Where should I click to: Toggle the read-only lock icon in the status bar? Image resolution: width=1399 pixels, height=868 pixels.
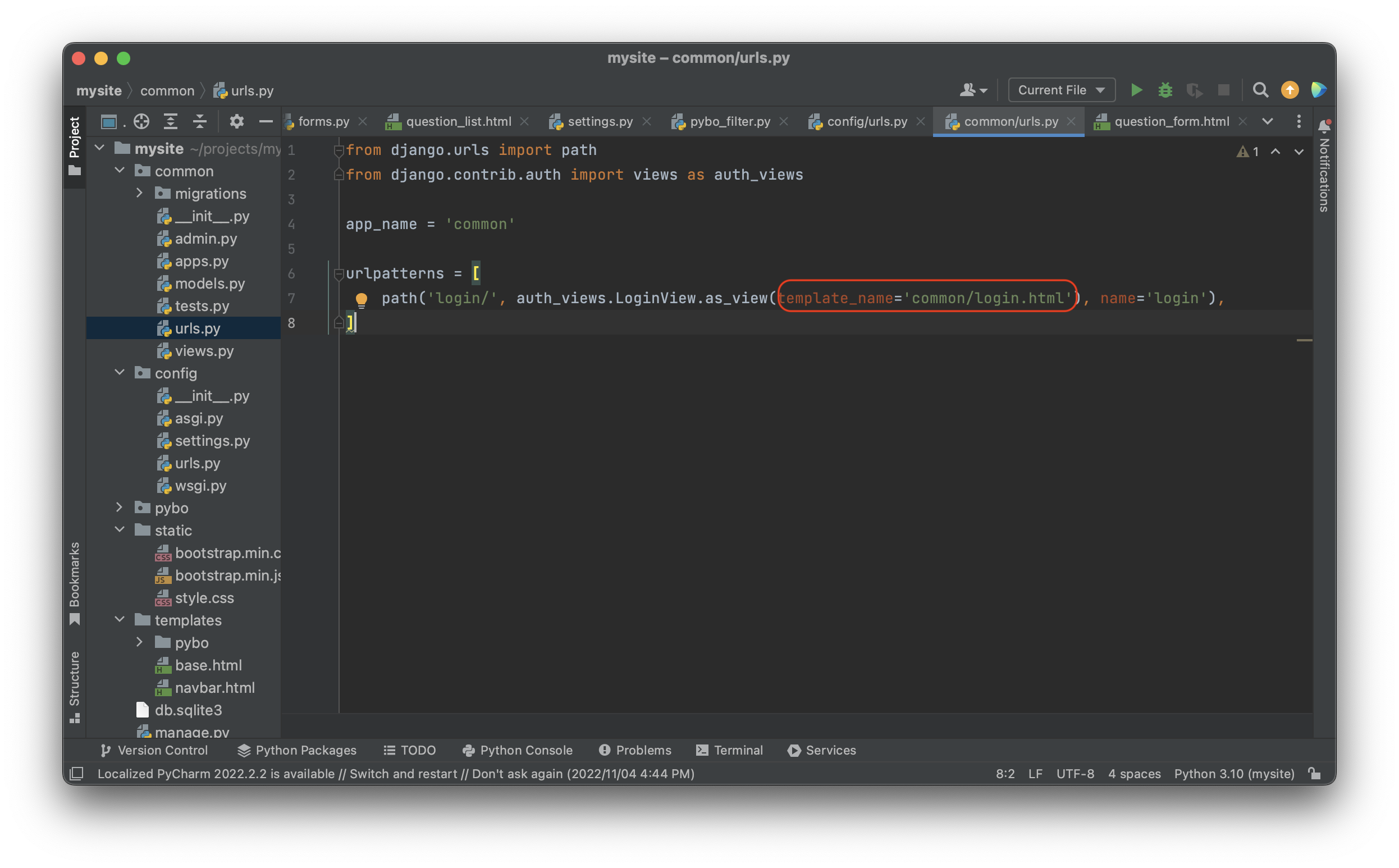point(1314,773)
